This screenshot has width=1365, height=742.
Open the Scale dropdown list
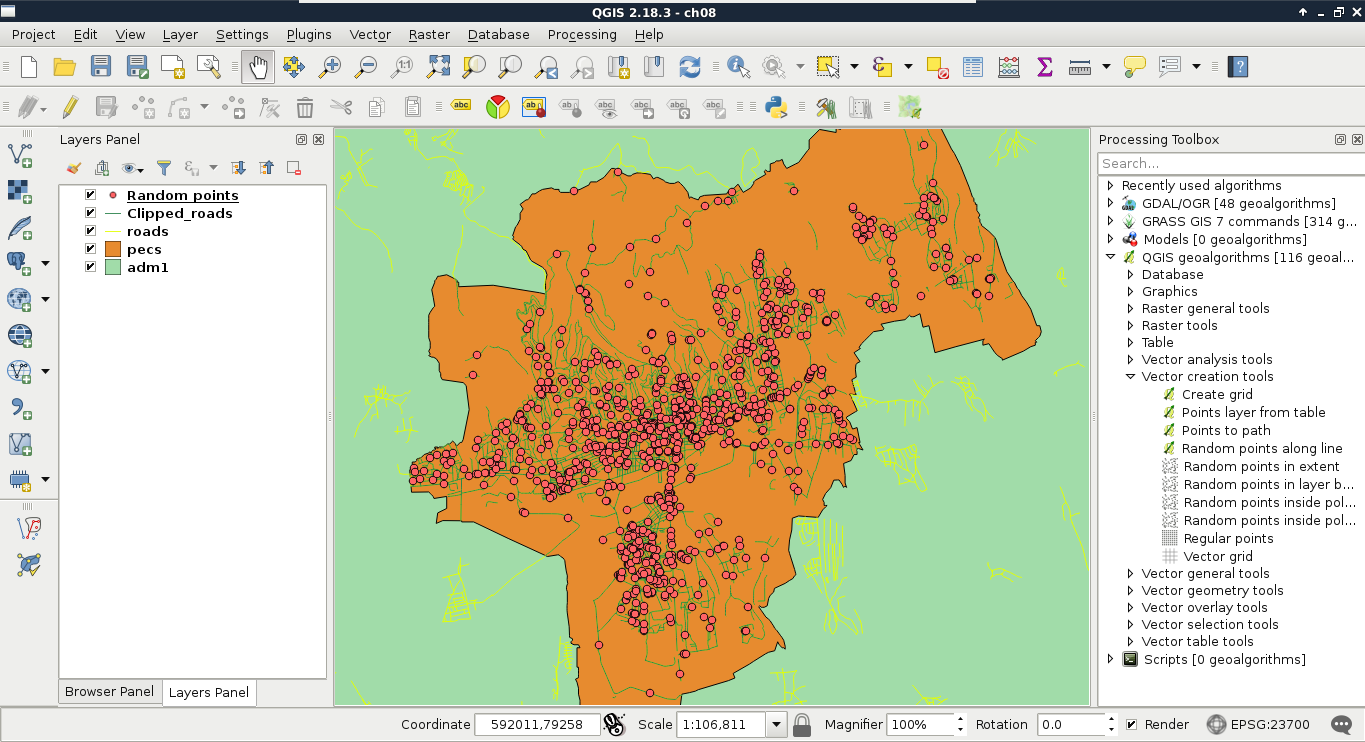(776, 725)
